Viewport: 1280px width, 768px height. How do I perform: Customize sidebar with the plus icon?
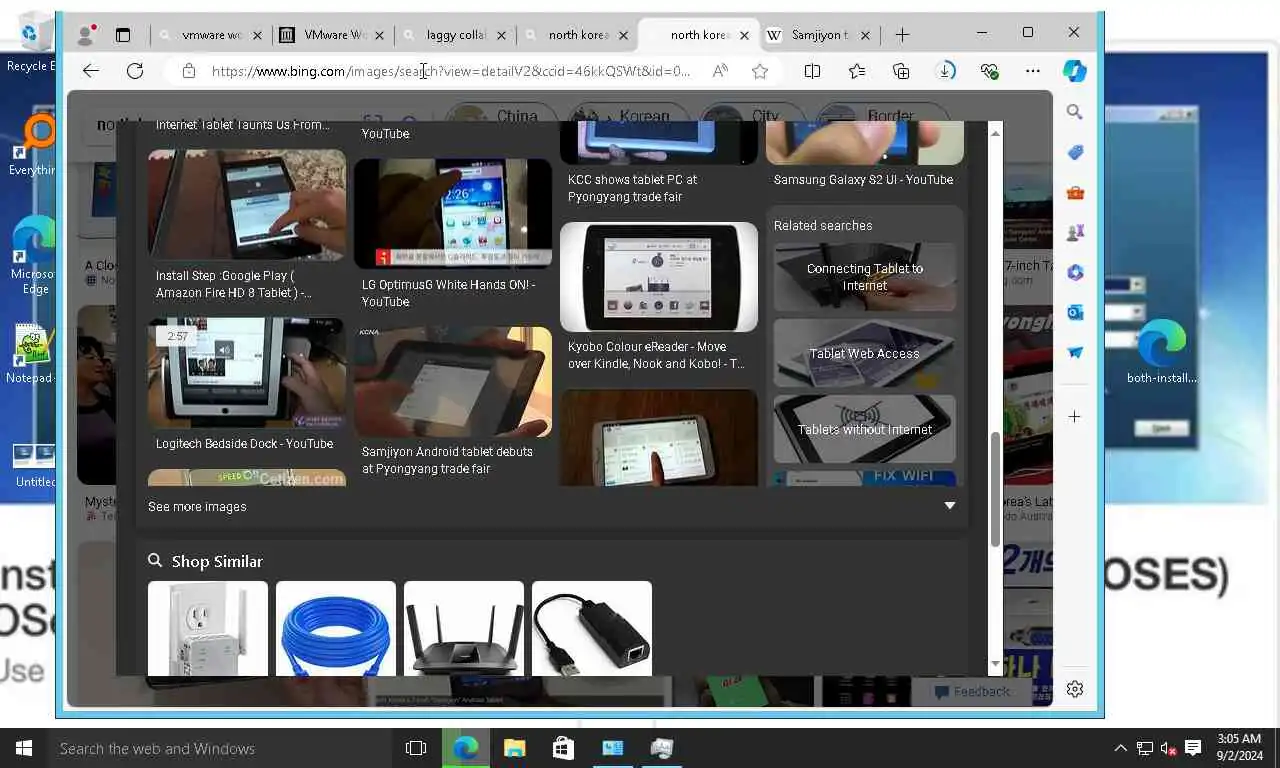(1075, 416)
